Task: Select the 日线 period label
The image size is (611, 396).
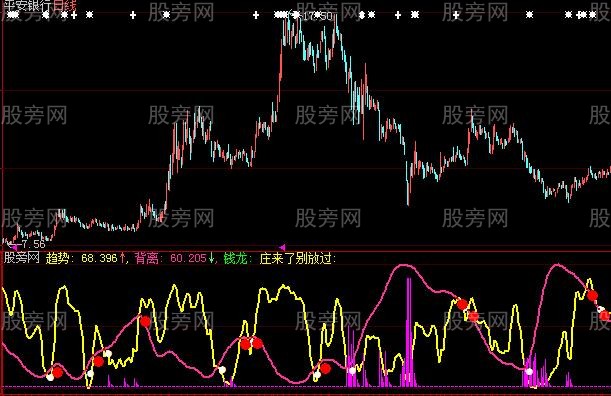Action: [x=65, y=5]
